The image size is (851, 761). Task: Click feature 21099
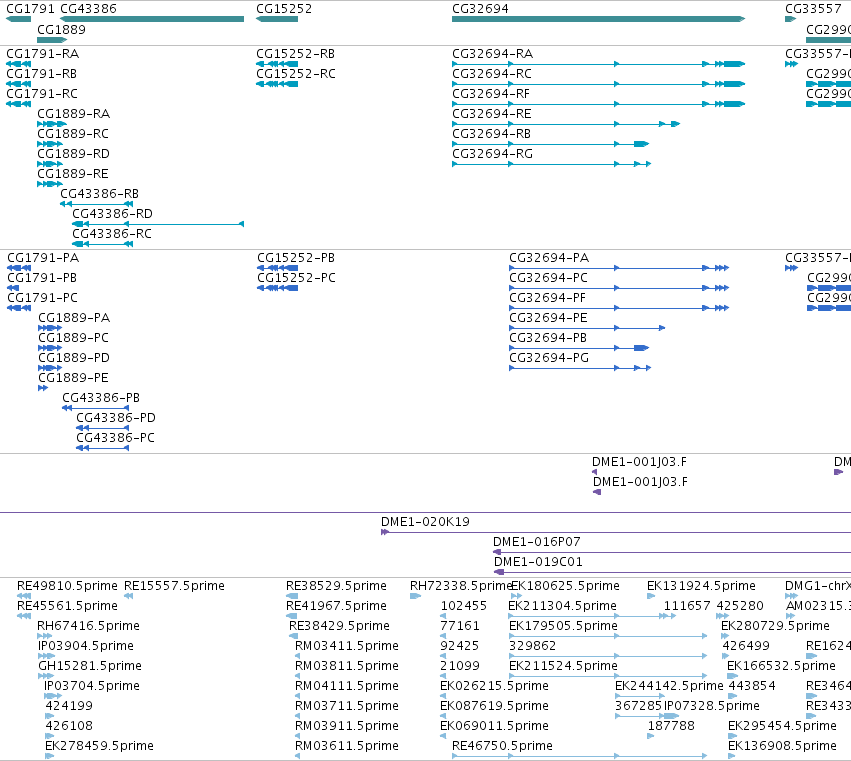click(443, 676)
